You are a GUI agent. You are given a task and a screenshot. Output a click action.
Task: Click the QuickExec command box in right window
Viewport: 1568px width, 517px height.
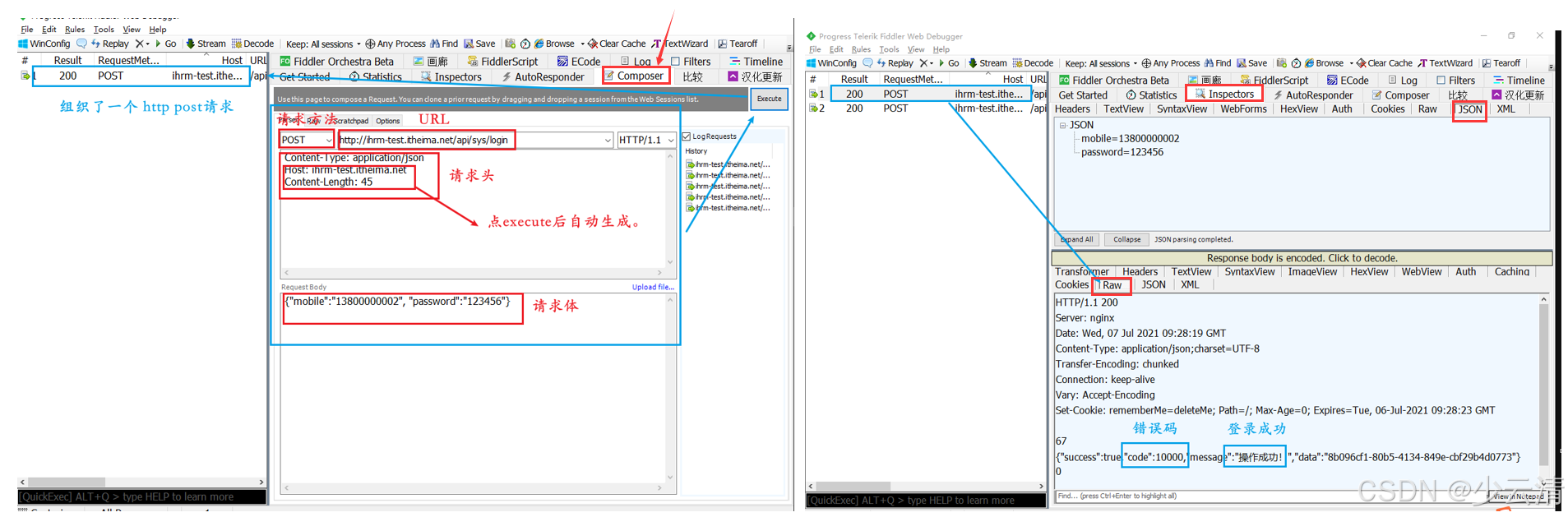click(927, 501)
